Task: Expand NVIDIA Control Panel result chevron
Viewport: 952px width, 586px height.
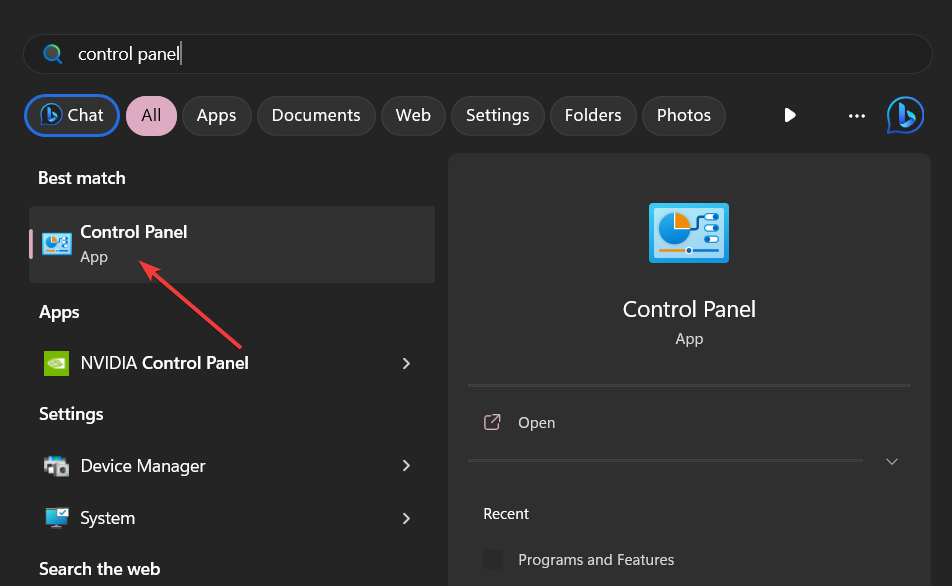Action: (x=406, y=363)
